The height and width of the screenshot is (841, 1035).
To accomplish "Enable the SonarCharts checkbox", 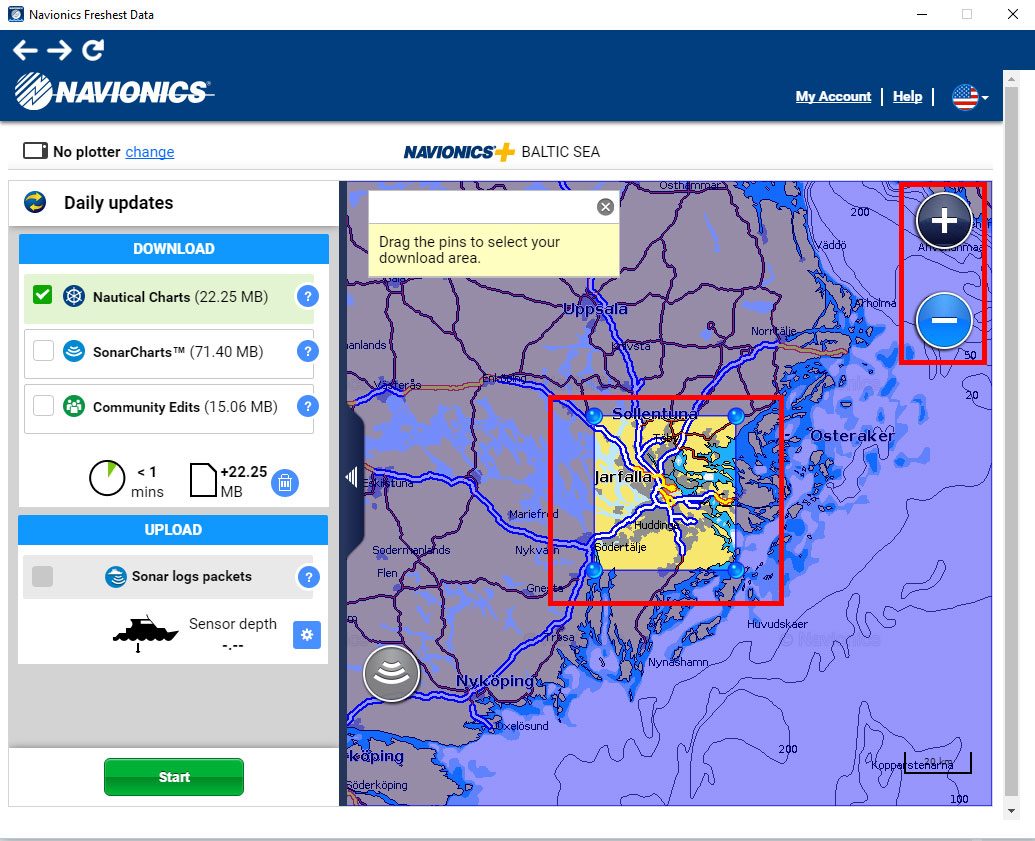I will [44, 351].
